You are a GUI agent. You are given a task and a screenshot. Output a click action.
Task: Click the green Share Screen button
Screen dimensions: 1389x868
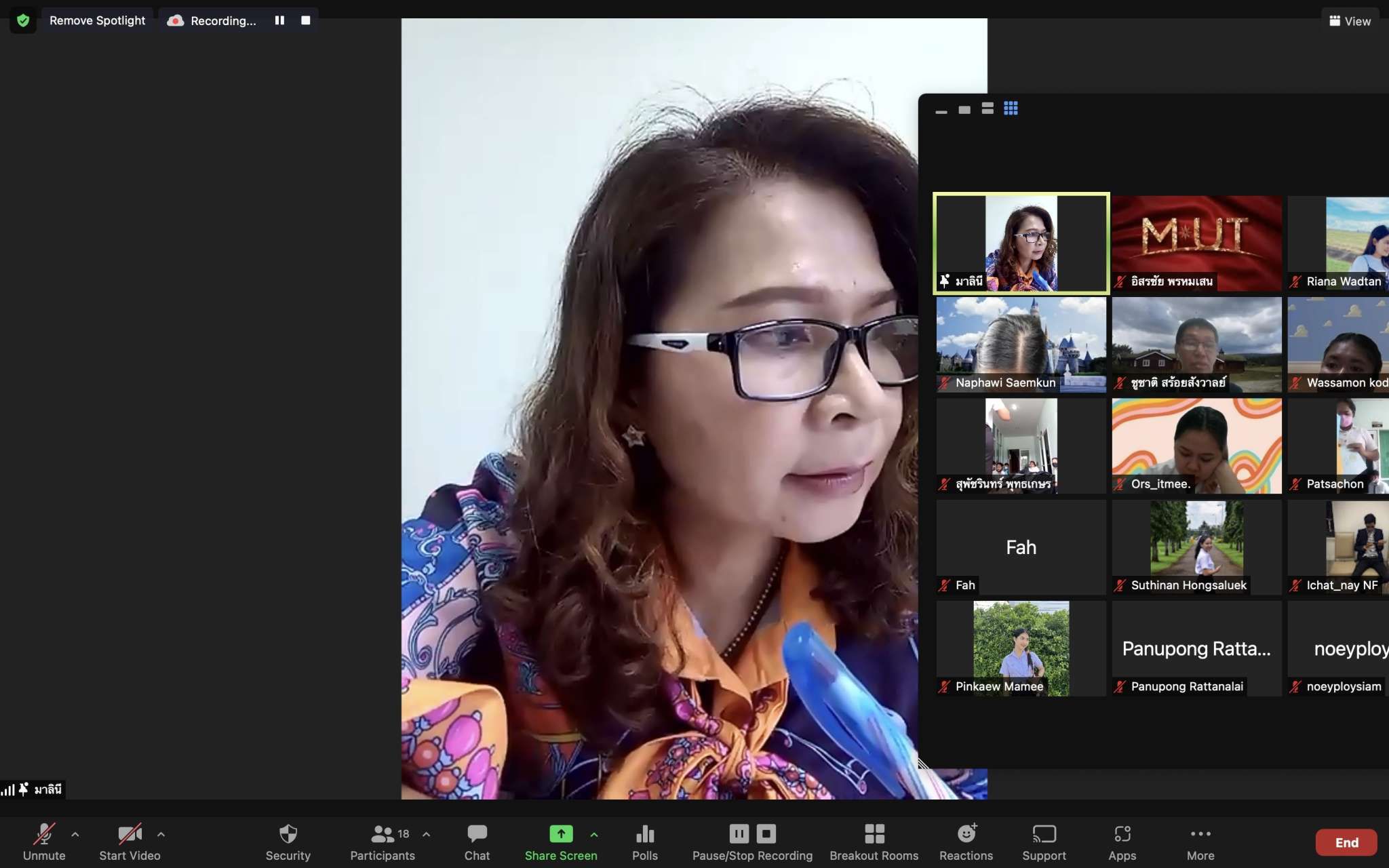pos(561,834)
